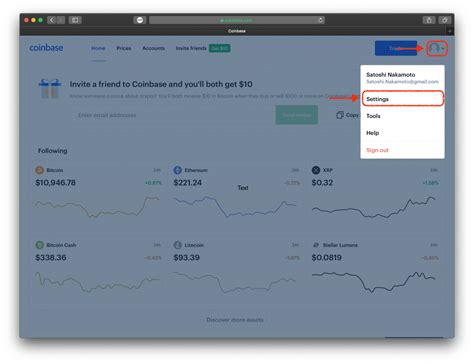
Task: Click the Litecoin coin icon
Action: click(178, 245)
